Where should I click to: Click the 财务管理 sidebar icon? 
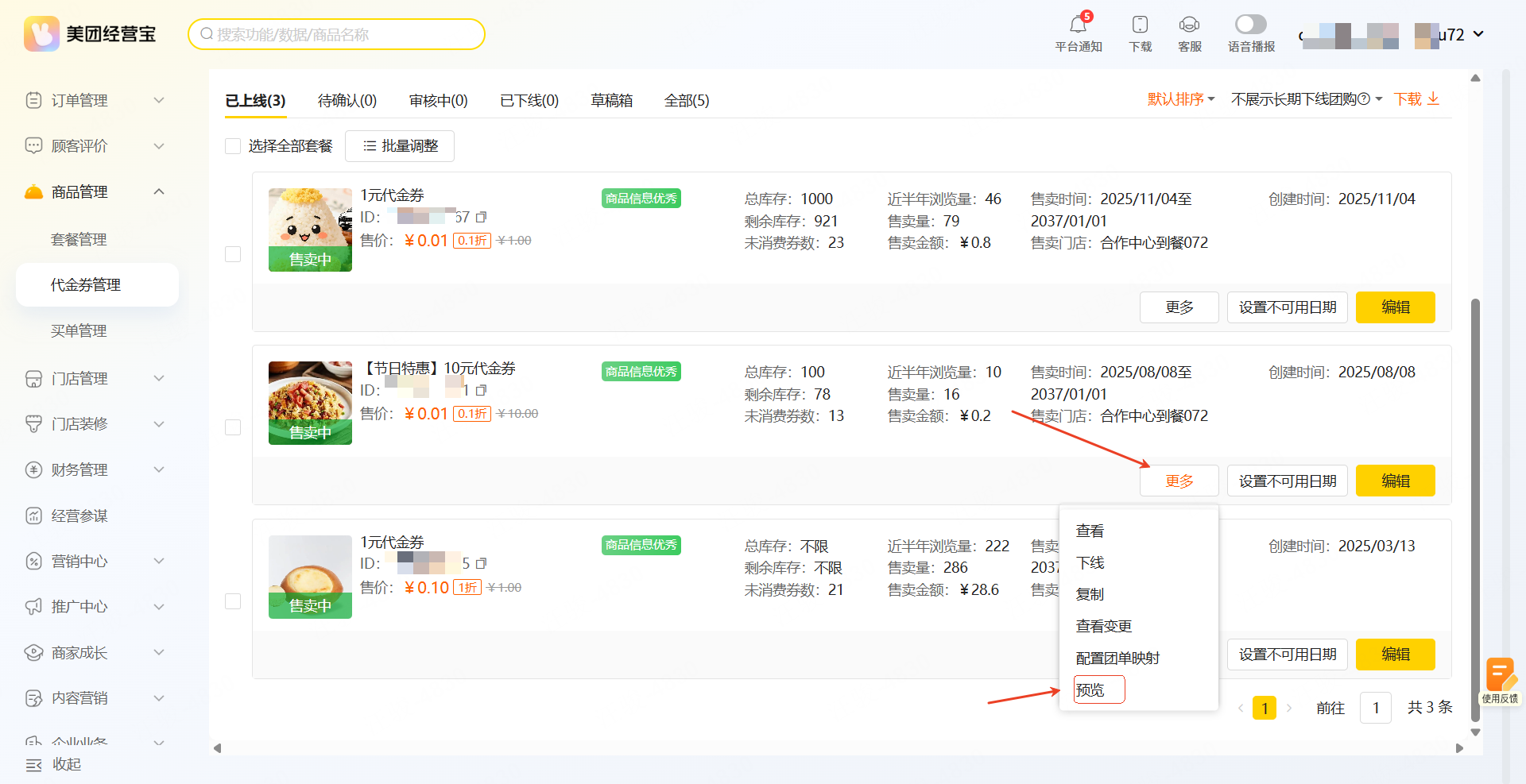(x=33, y=470)
